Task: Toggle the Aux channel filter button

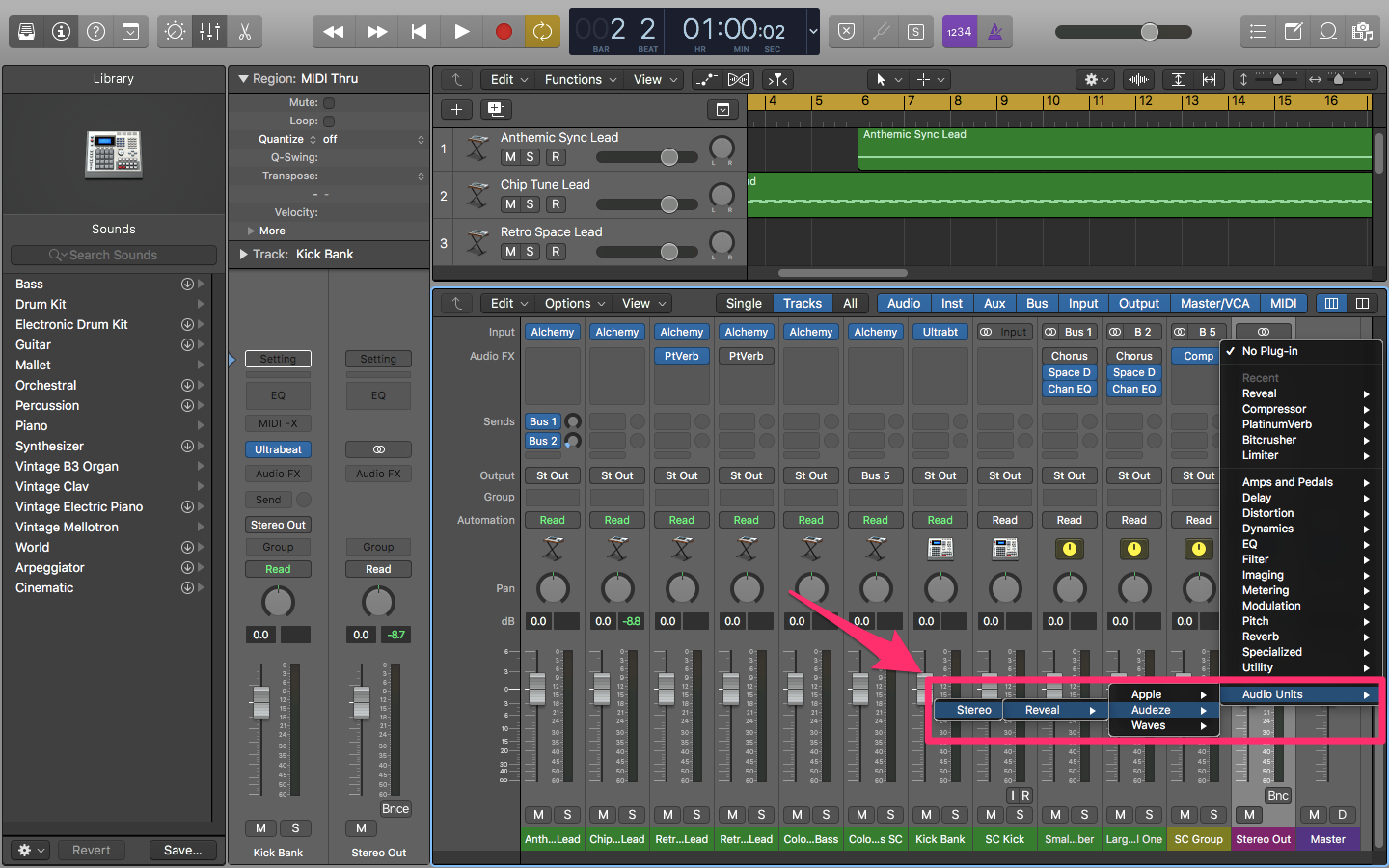Action: [x=994, y=303]
